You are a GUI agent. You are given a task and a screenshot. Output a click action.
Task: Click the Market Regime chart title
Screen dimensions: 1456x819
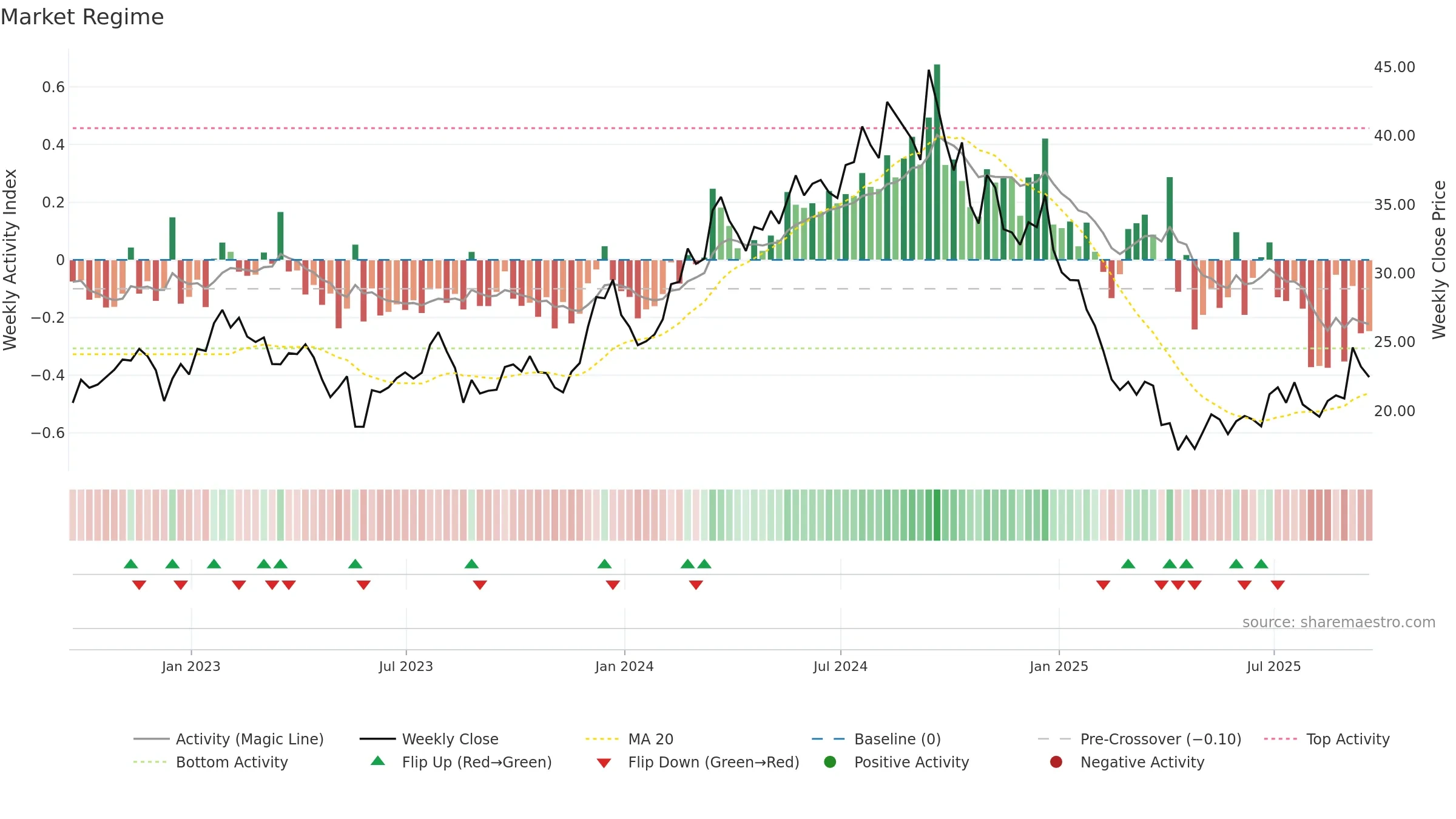(82, 17)
